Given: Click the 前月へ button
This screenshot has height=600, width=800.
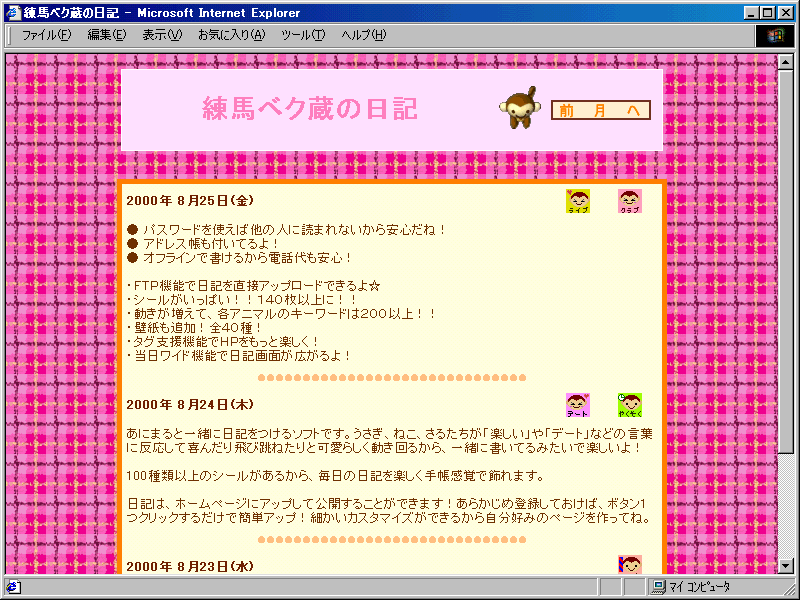Looking at the screenshot, I should (x=601, y=110).
